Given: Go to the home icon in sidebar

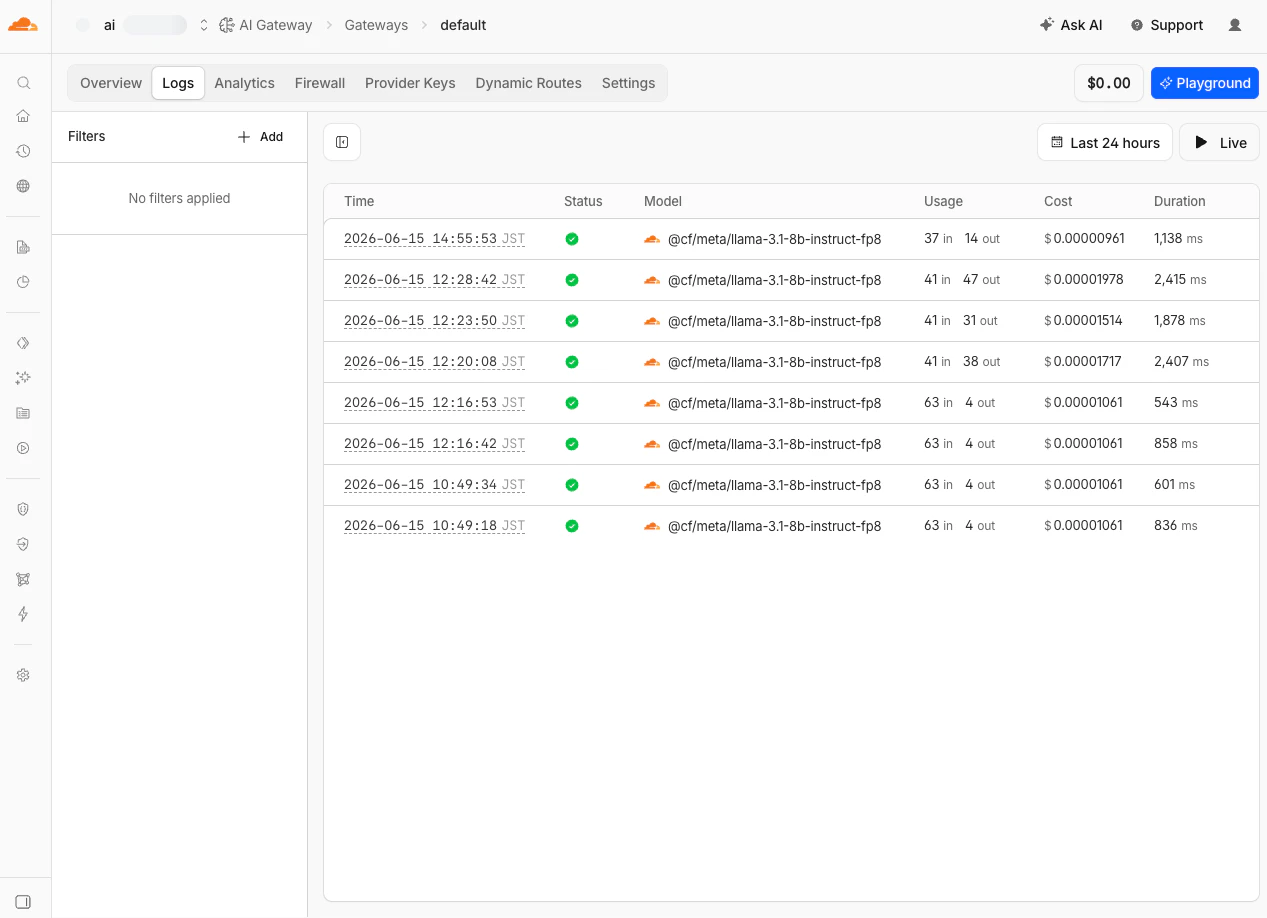Looking at the screenshot, I should (x=24, y=116).
